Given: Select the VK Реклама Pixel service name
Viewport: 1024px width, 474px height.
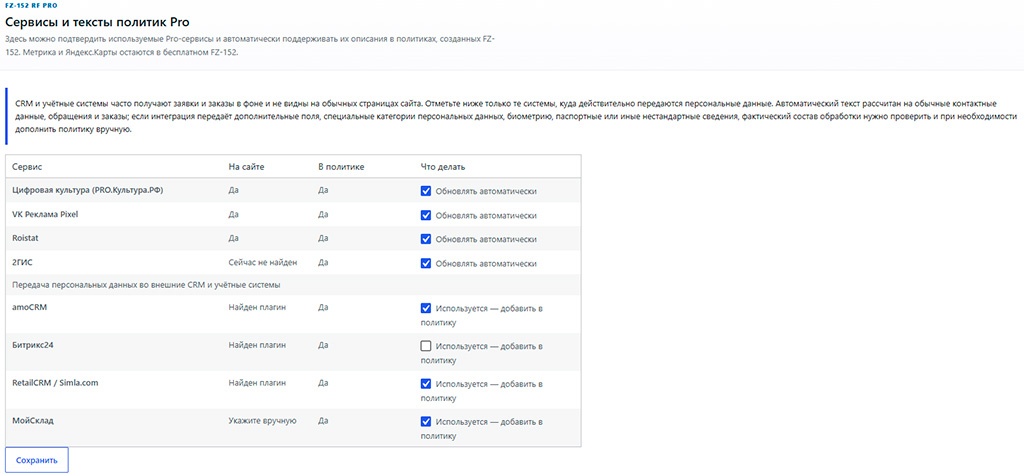Looking at the screenshot, I should (46, 215).
